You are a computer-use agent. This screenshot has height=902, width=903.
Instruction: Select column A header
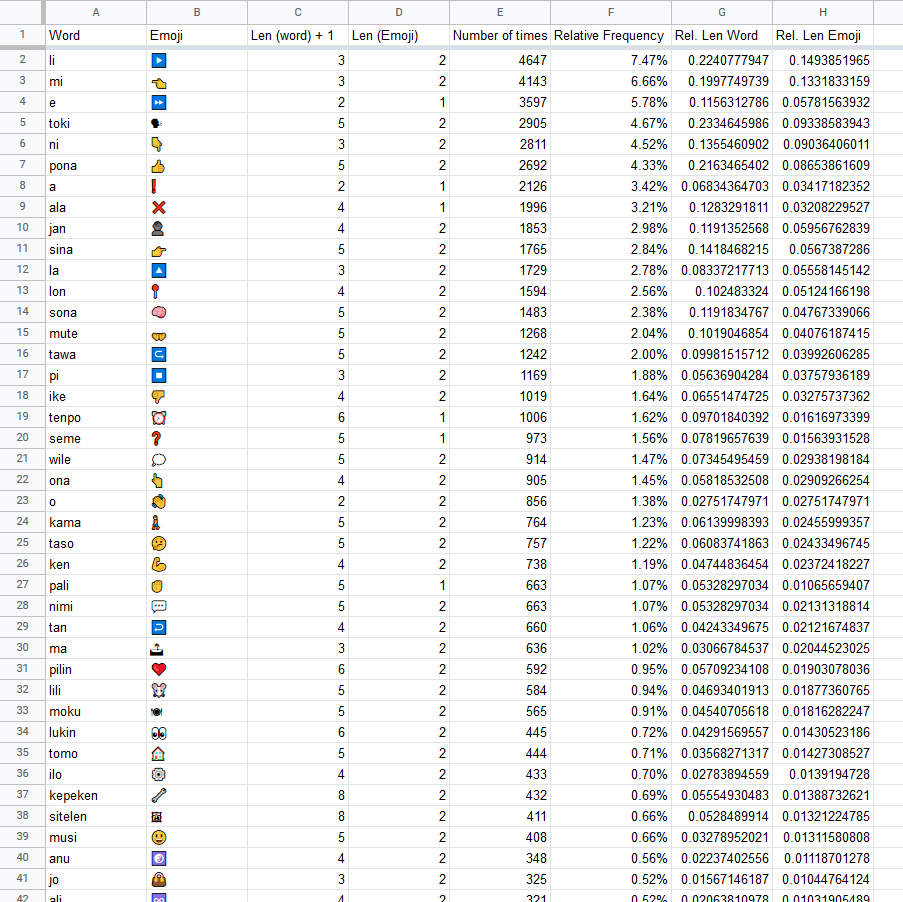coord(96,12)
